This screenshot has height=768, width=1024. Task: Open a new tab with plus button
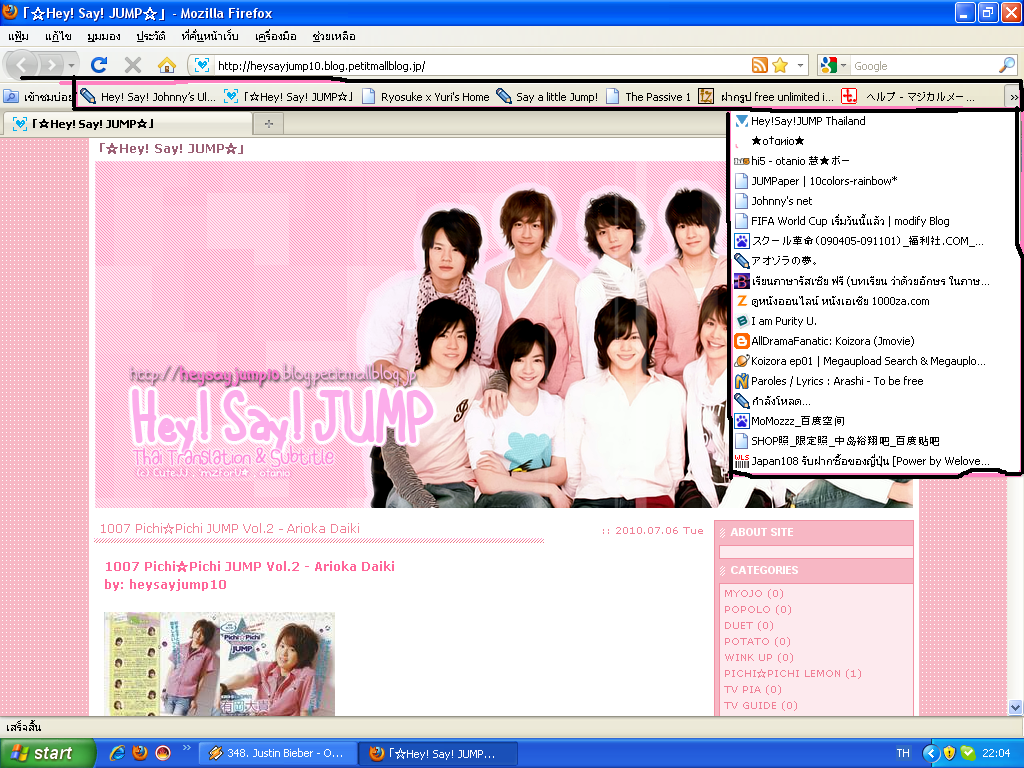tap(268, 123)
